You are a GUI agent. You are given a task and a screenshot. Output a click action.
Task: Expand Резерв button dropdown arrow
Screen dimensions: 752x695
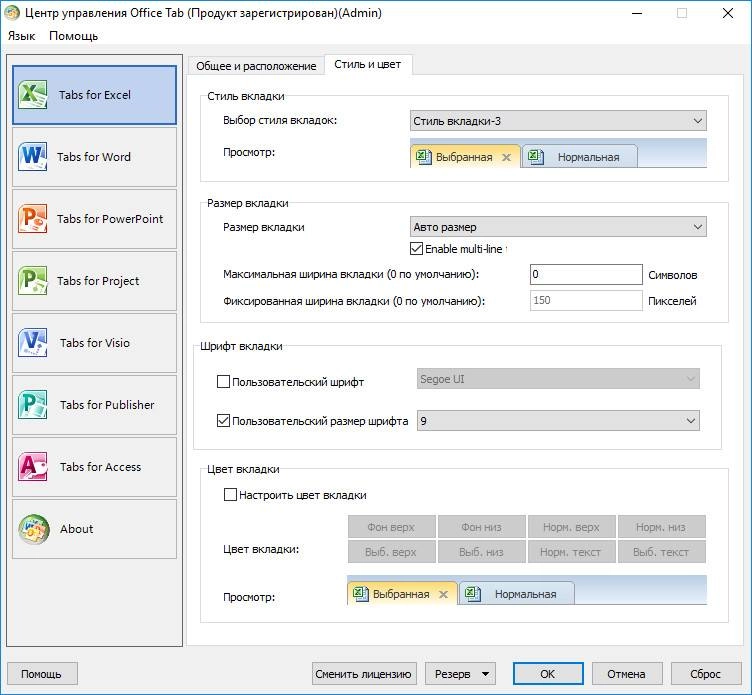(x=485, y=674)
